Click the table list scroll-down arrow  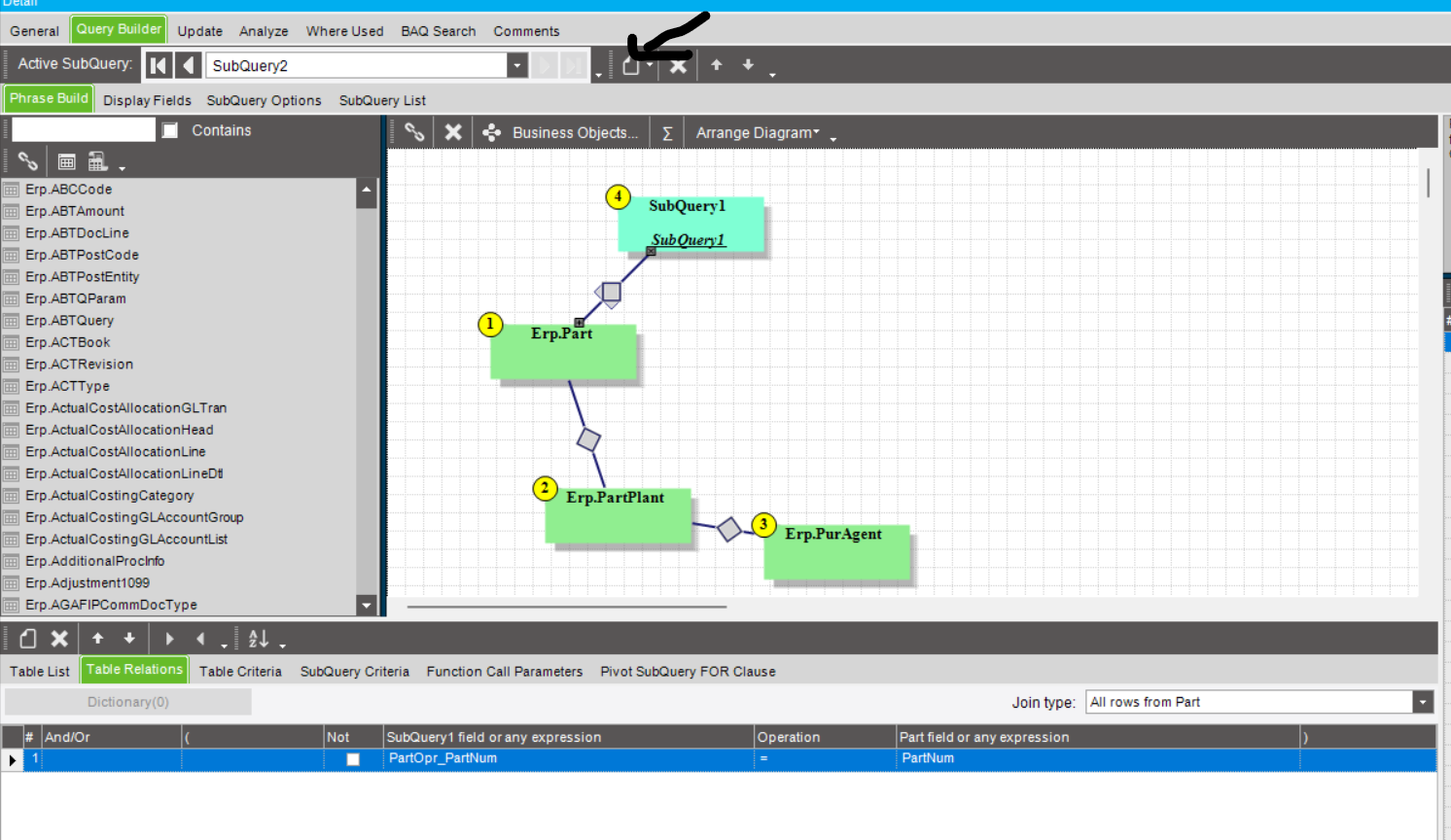click(367, 605)
